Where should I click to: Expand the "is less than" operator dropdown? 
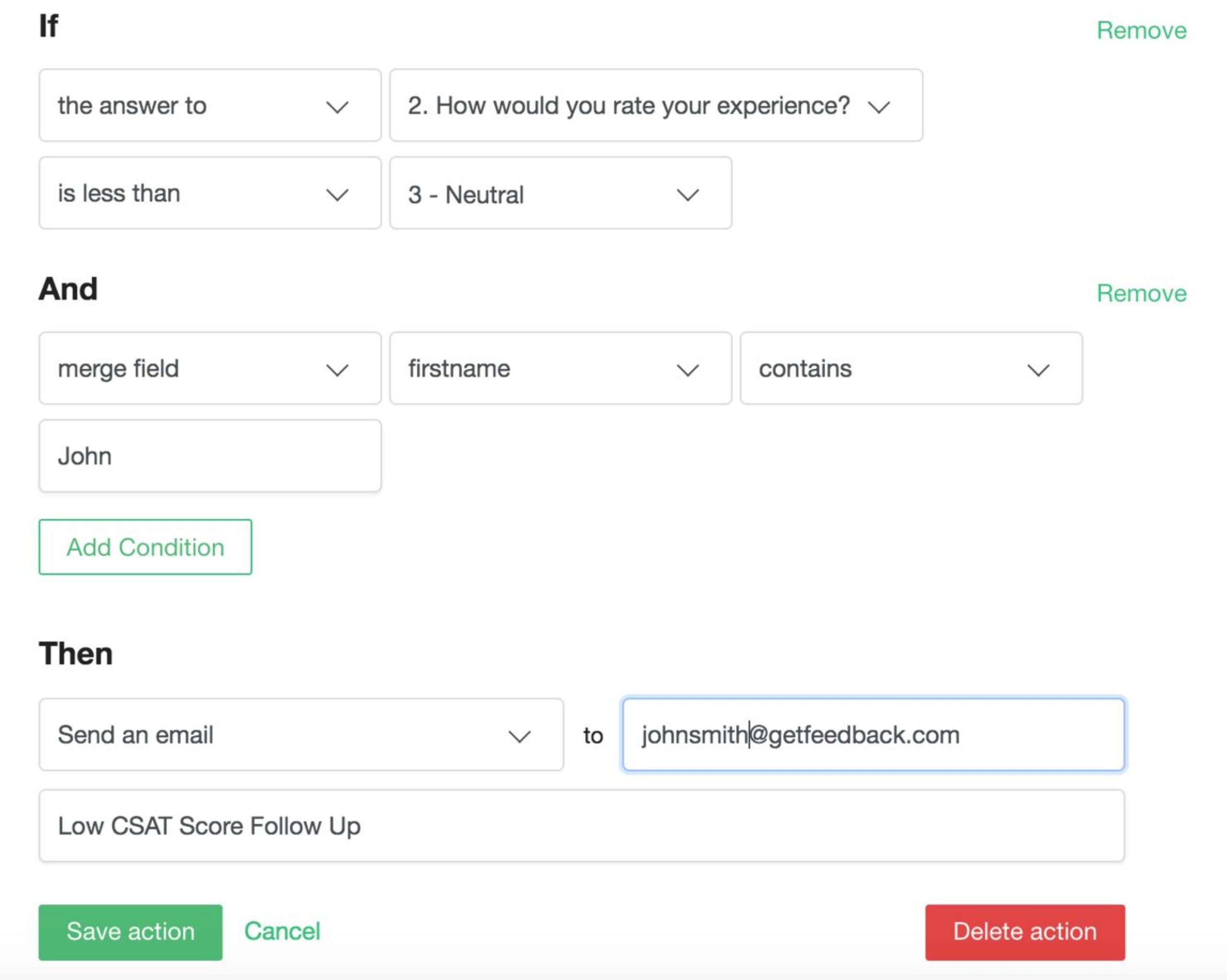pos(210,194)
